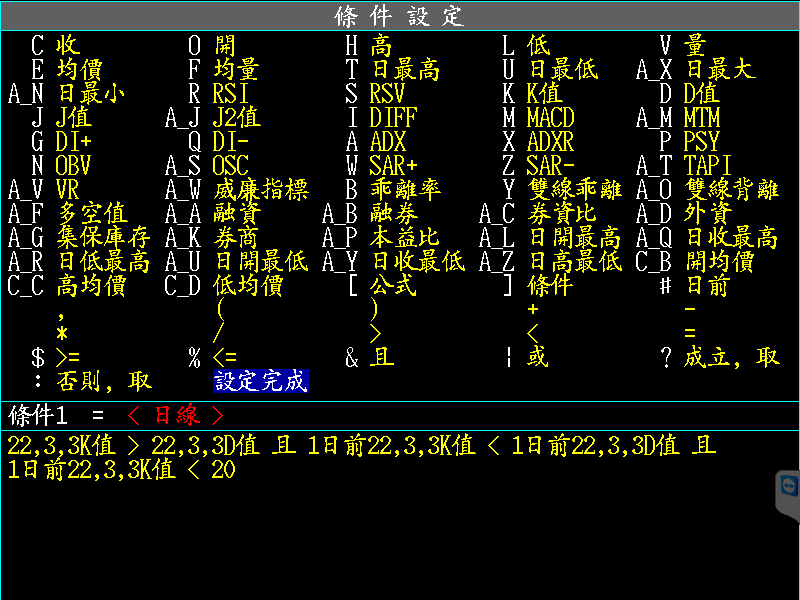
Task: Insert the <= comparison operator
Action: pos(225,357)
